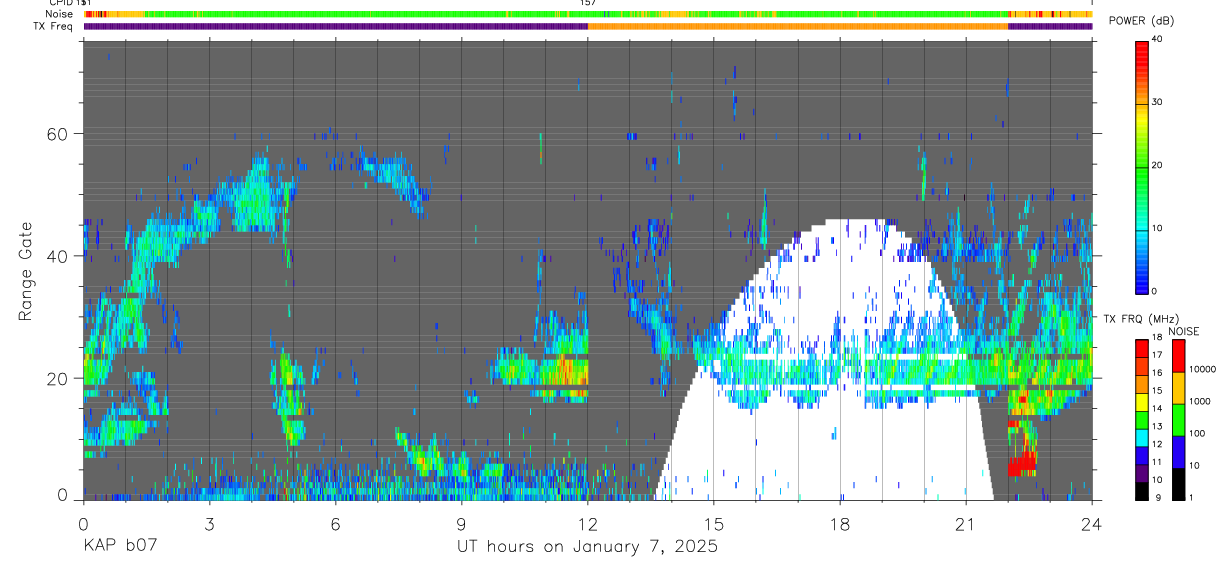
Task: Click the TX Freq row label above the plot
Action: coord(52,26)
